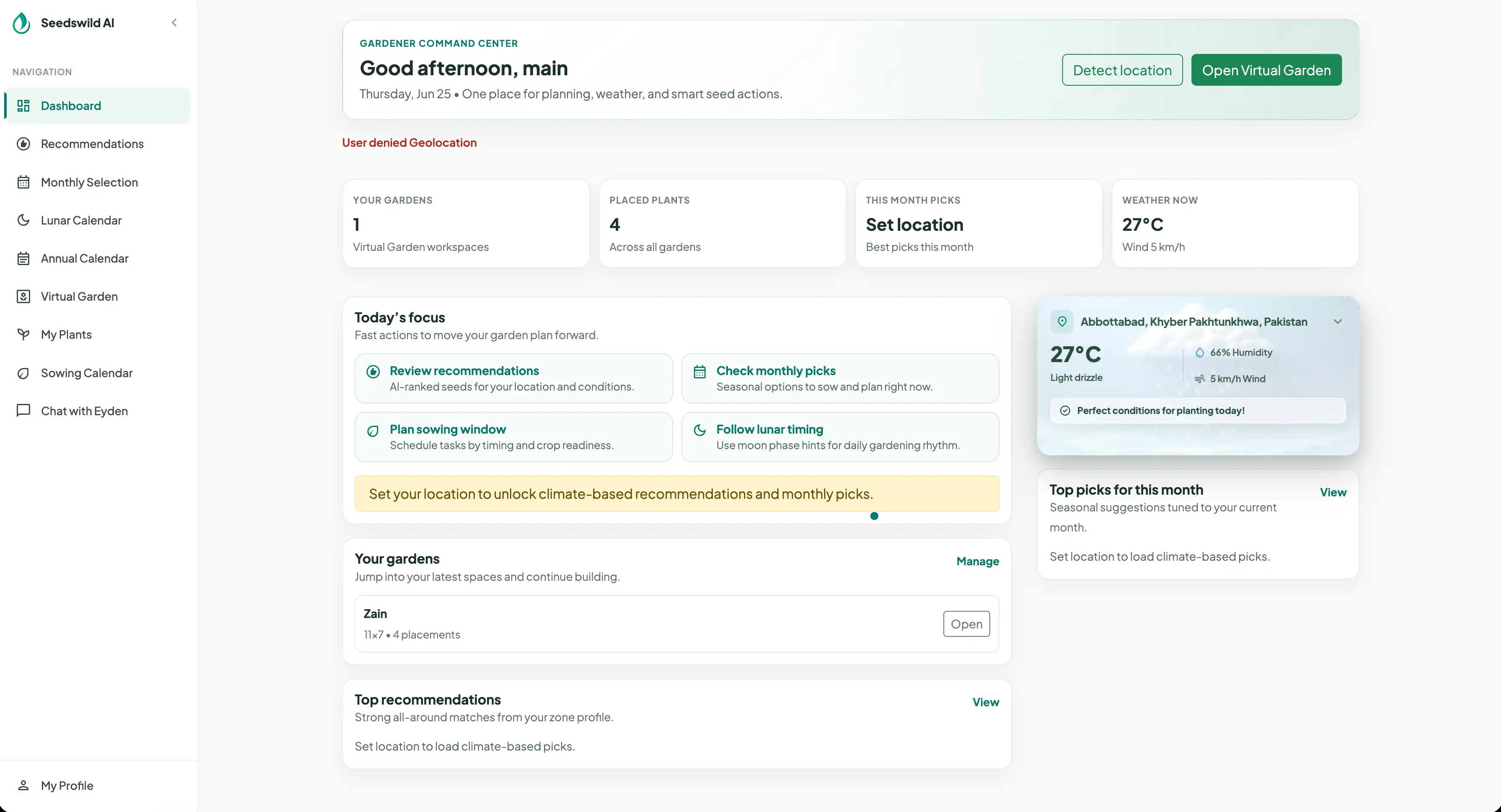Screen dimensions: 1501x812
Task: Click the Lunar Calendar moon icon
Action: (23, 220)
